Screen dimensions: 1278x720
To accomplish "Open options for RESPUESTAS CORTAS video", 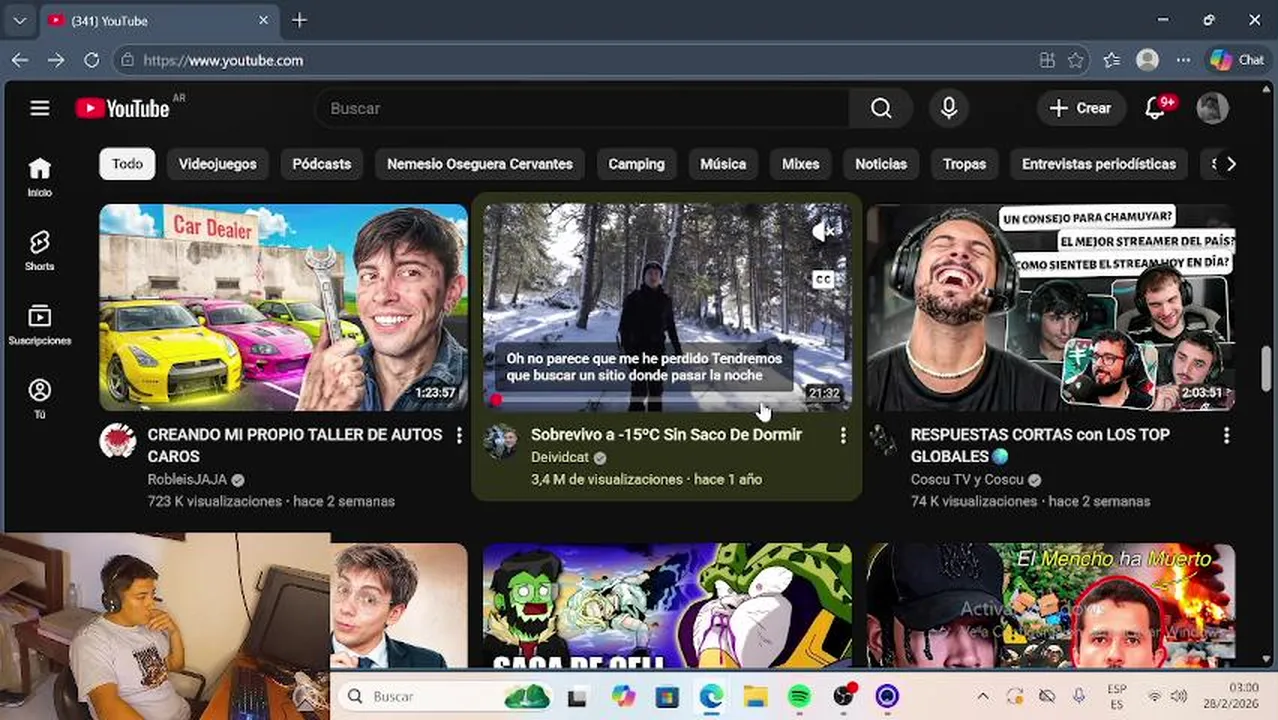I will [1226, 435].
